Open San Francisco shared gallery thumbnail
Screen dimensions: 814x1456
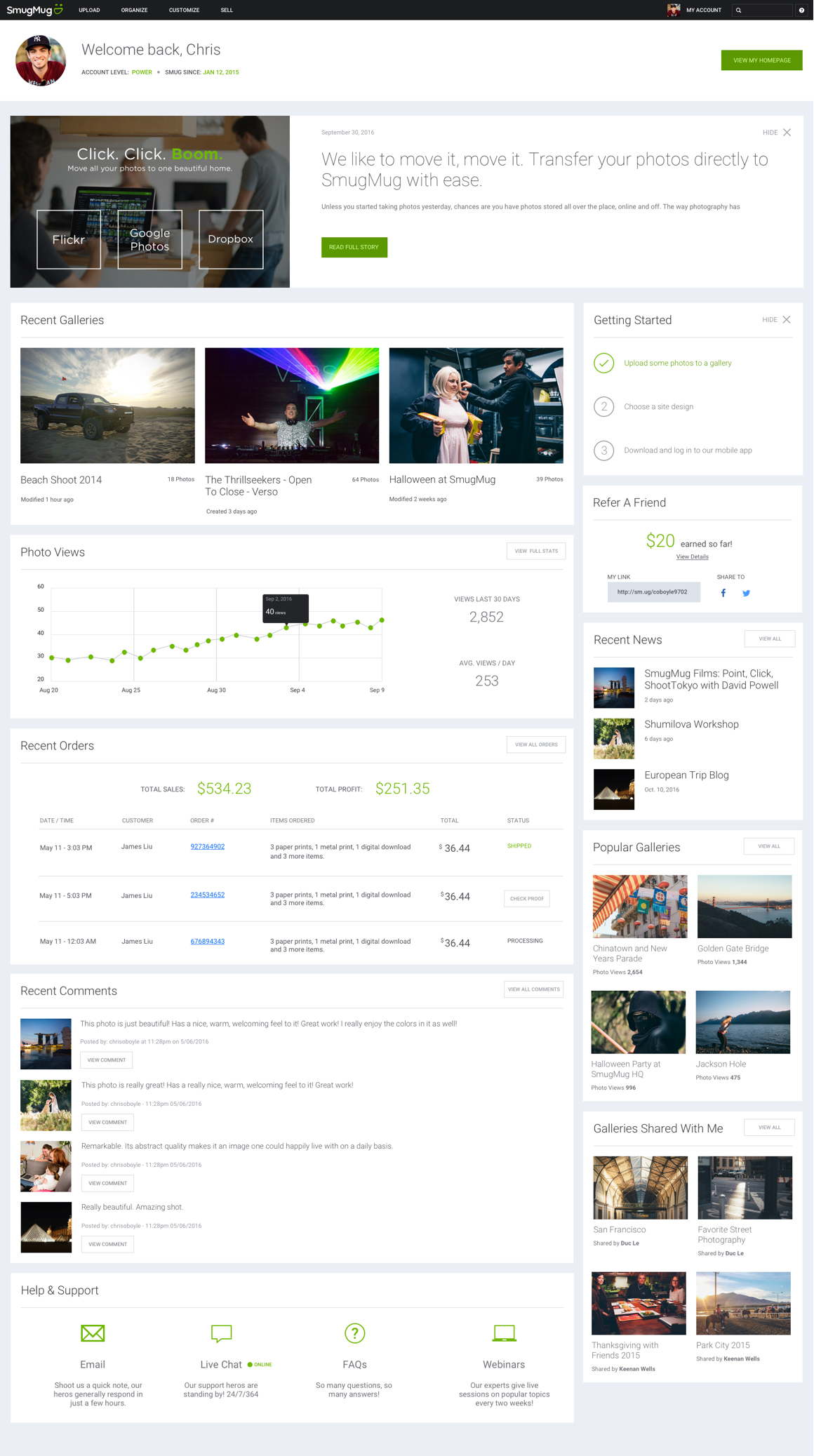[641, 1187]
